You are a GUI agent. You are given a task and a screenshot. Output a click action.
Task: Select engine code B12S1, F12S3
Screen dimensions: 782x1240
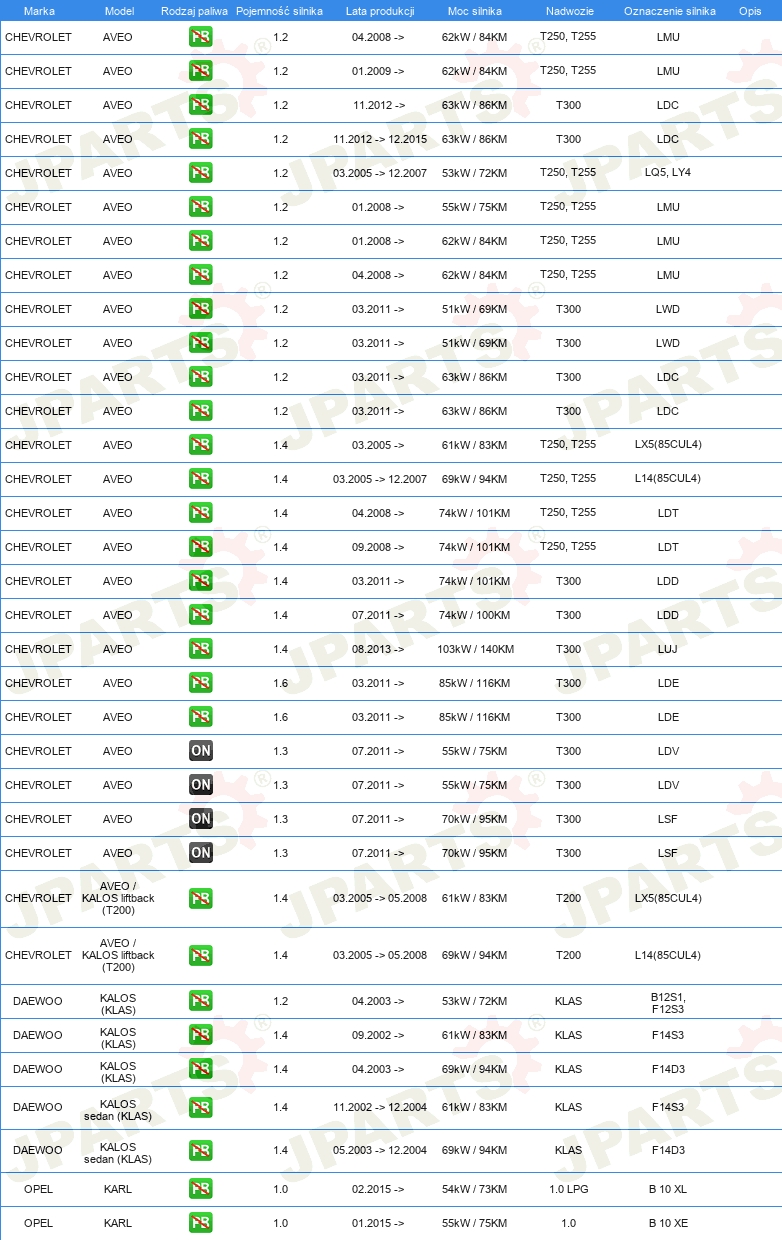(668, 1003)
